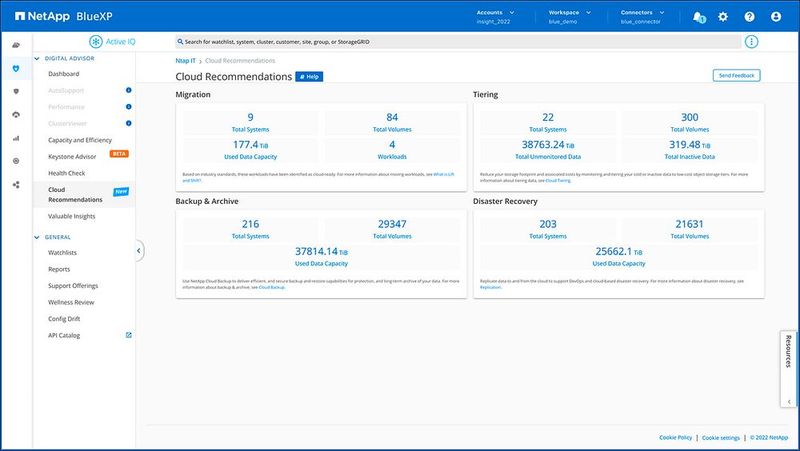Click the Send Feedback button
The width and height of the screenshot is (800, 451).
[736, 76]
